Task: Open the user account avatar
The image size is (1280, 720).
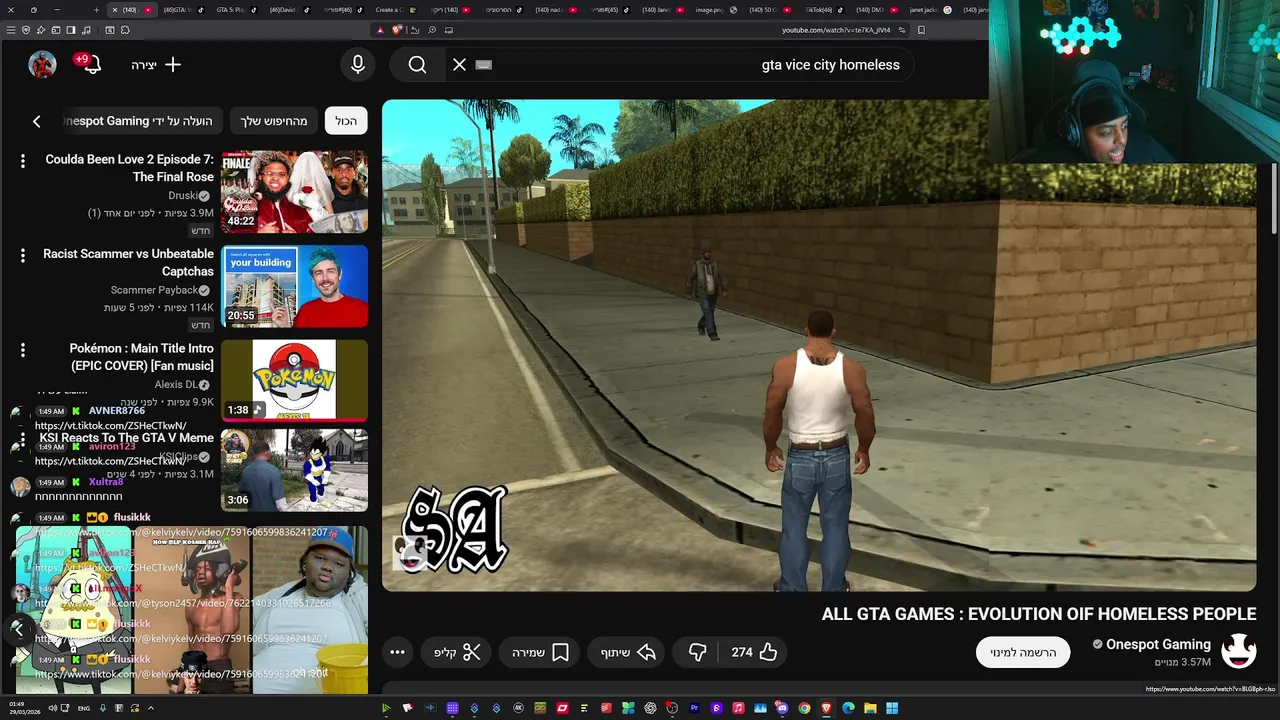Action: [x=42, y=65]
